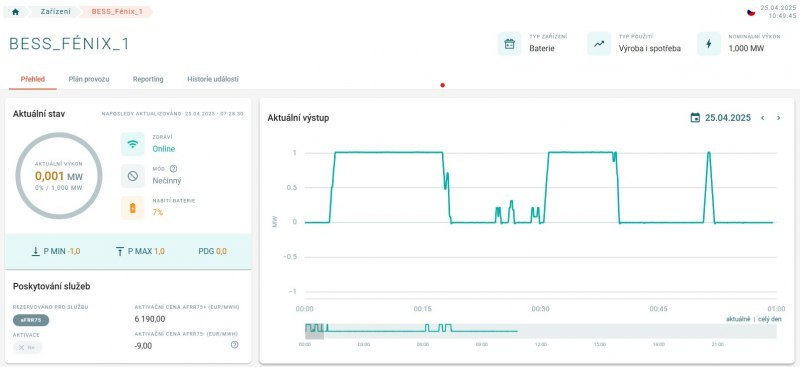Select the 'aktuálně' chart view
The image size is (800, 367).
coord(738,319)
